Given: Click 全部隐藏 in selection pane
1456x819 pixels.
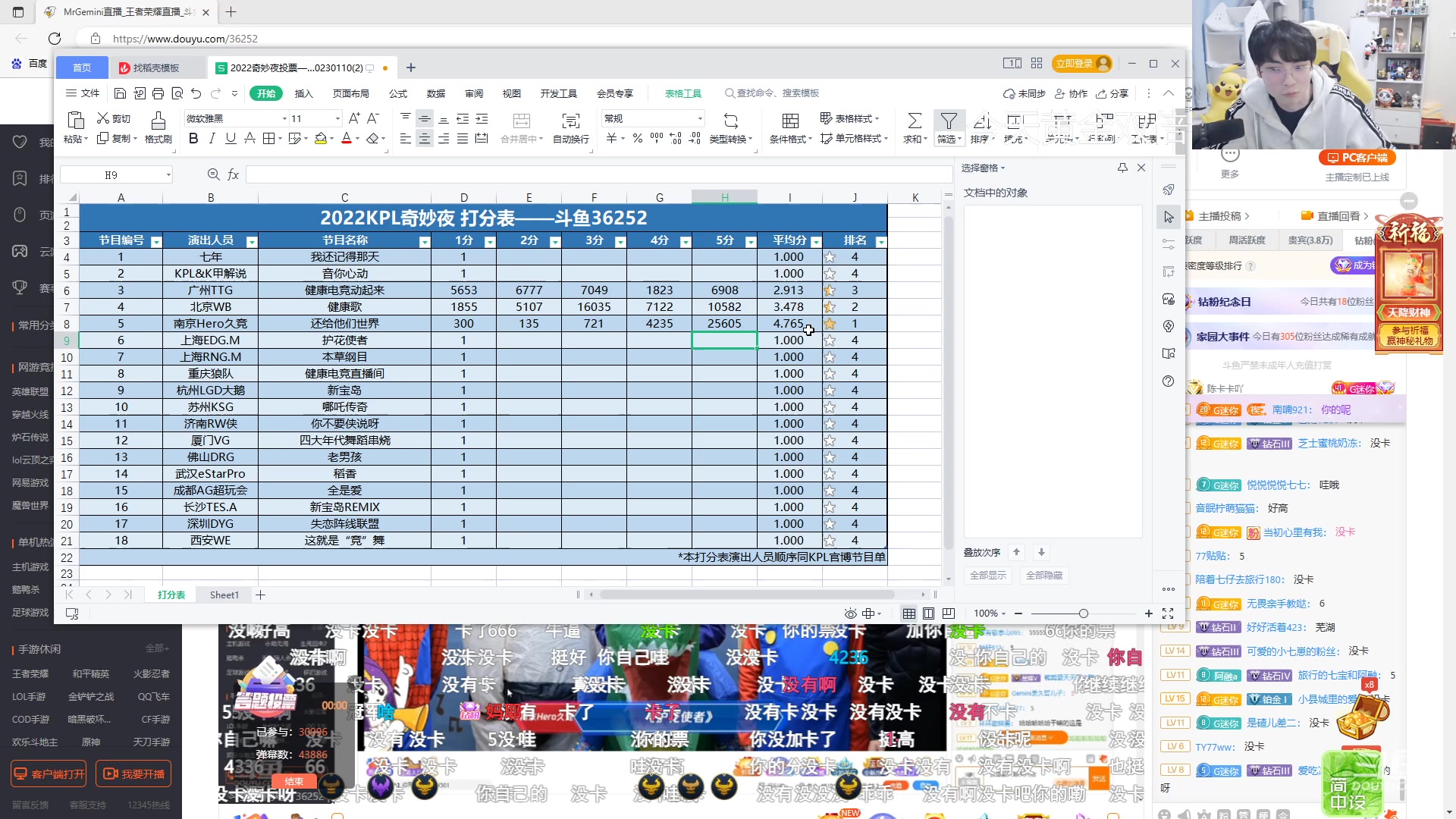Looking at the screenshot, I should (1044, 576).
